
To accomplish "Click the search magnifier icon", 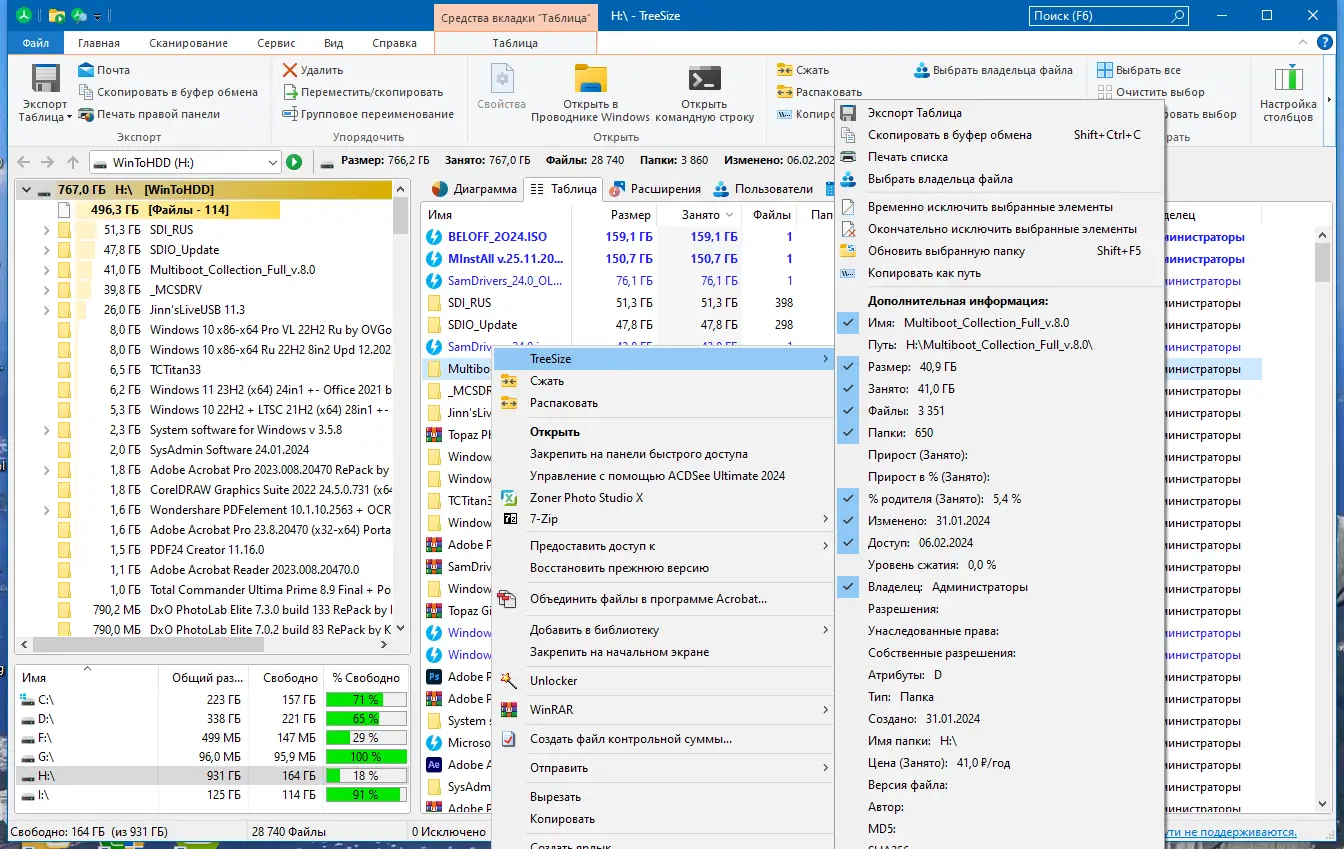I will click(x=1177, y=16).
